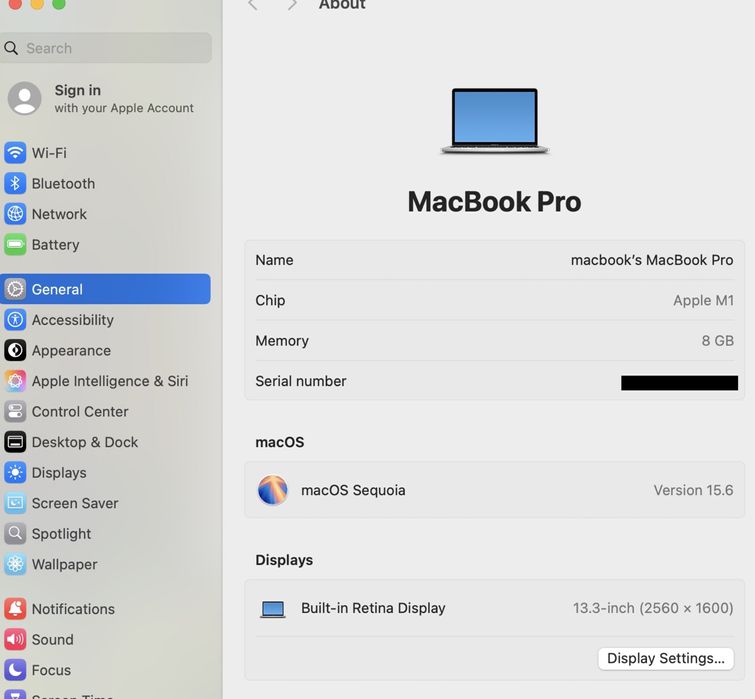Screen dimensions: 755x699
Task: Click the macOS Sequoia logo icon
Action: pos(273,490)
